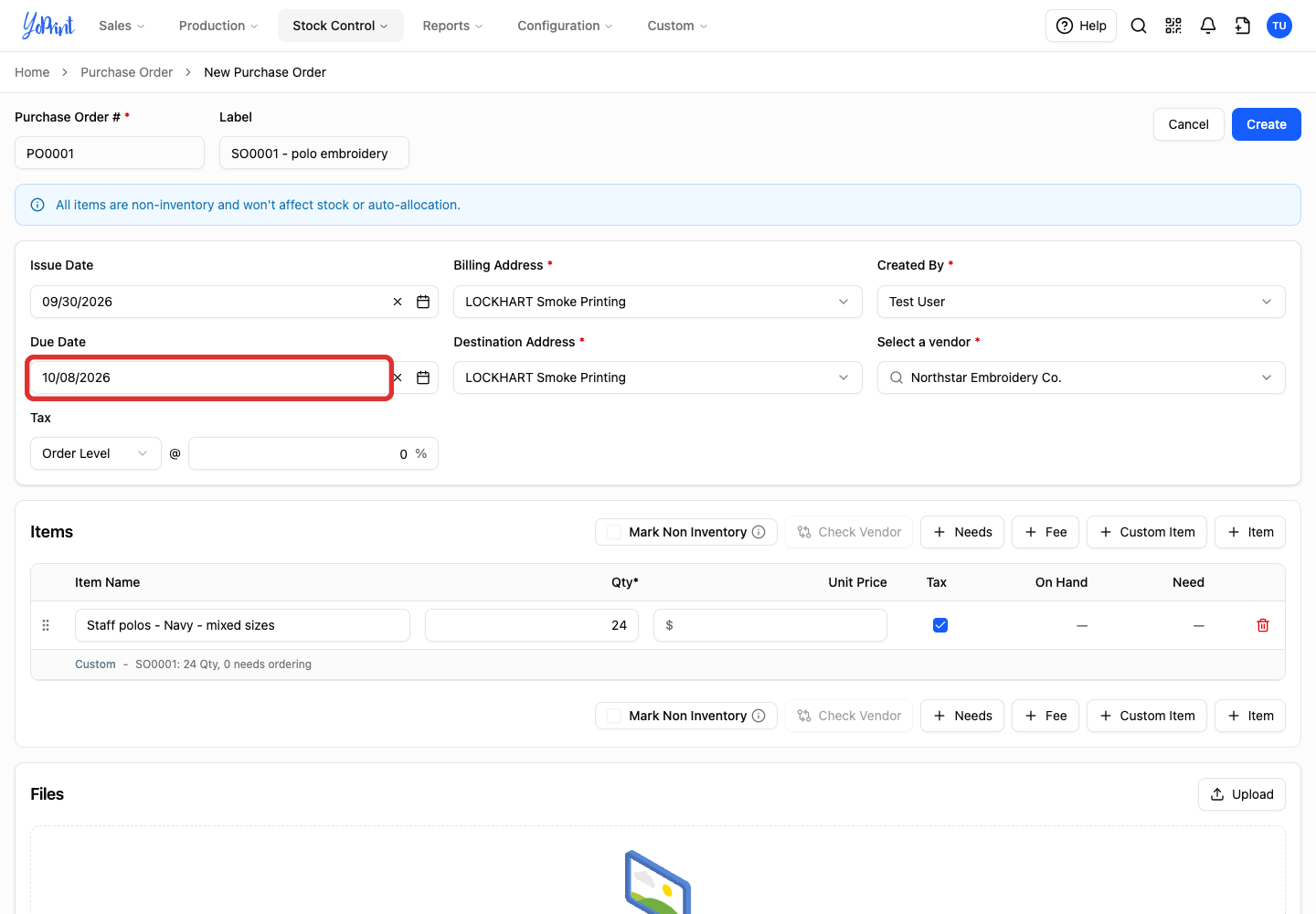Click the info icon in the non-inventory banner
This screenshot has height=914, width=1316.
point(37,205)
